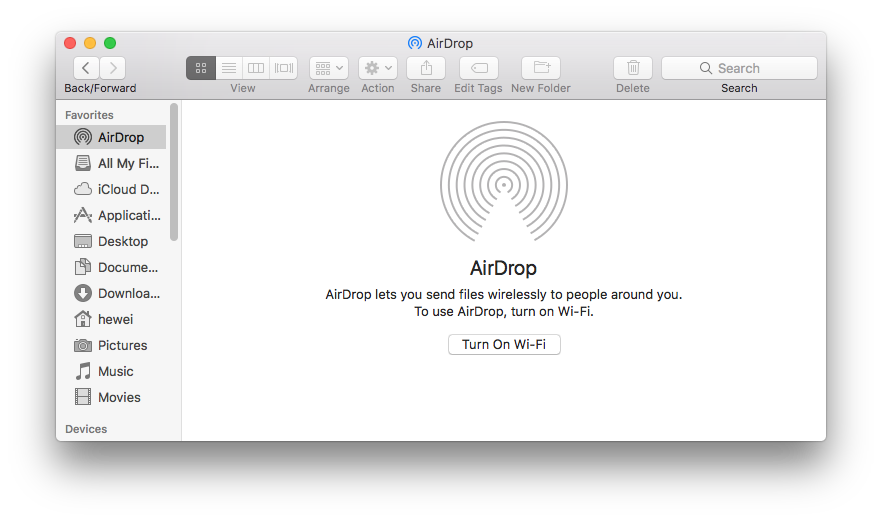Click in the Search field
Image resolution: width=882 pixels, height=521 pixels.
[x=739, y=68]
